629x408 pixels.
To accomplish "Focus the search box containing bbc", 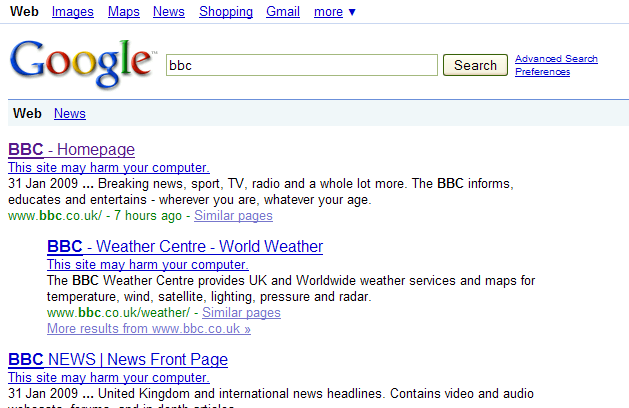I will 302,65.
